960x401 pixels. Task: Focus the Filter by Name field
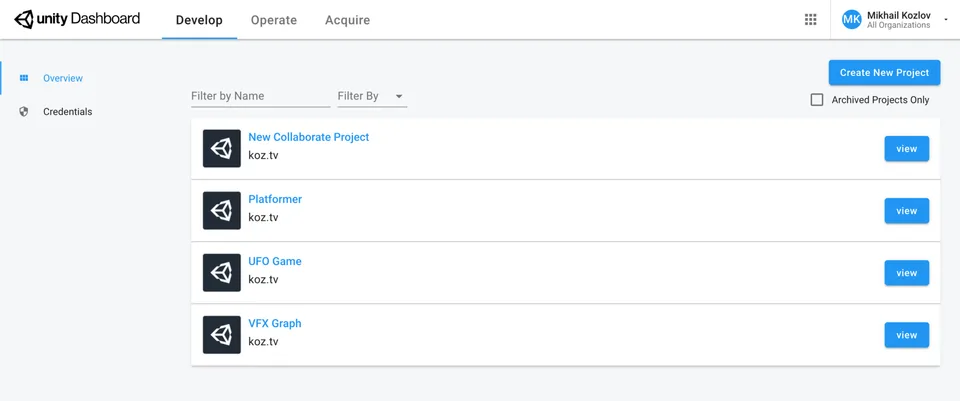click(260, 96)
